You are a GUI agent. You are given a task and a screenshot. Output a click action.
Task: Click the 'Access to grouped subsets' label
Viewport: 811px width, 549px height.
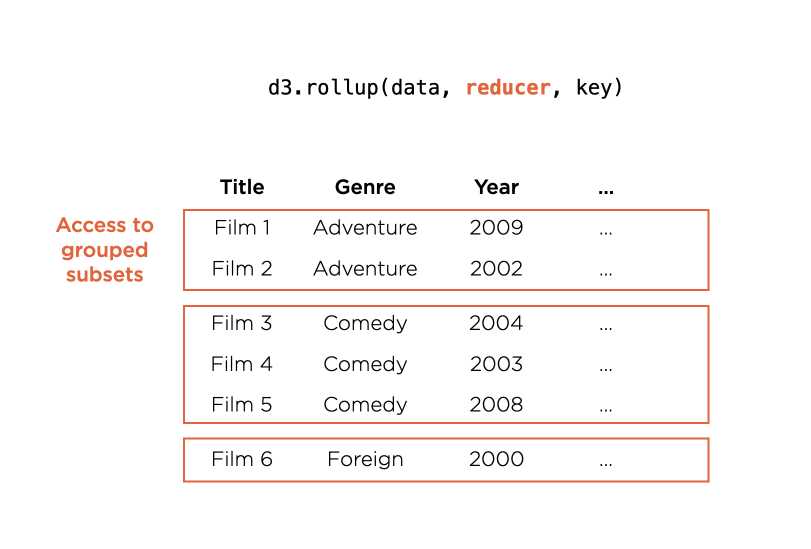click(x=105, y=249)
